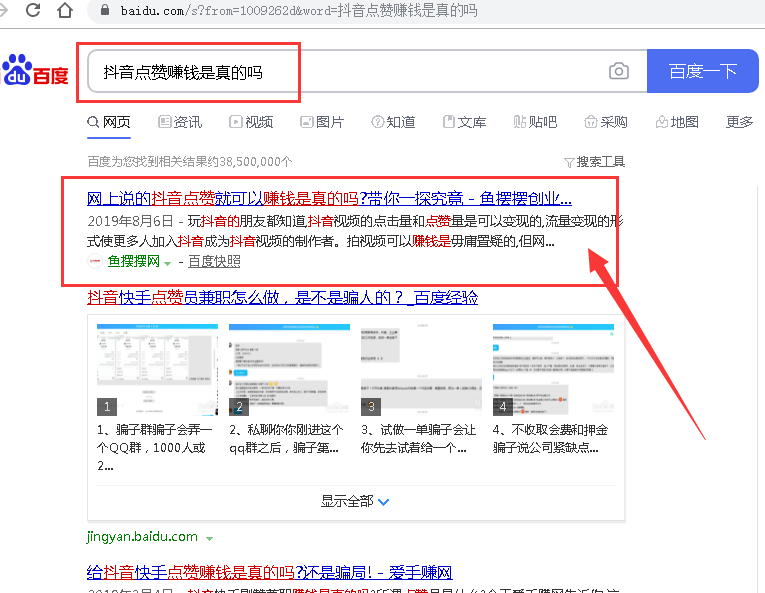This screenshot has height=593, width=765.
Task: Click the 百度一下 search button
Action: point(703,71)
